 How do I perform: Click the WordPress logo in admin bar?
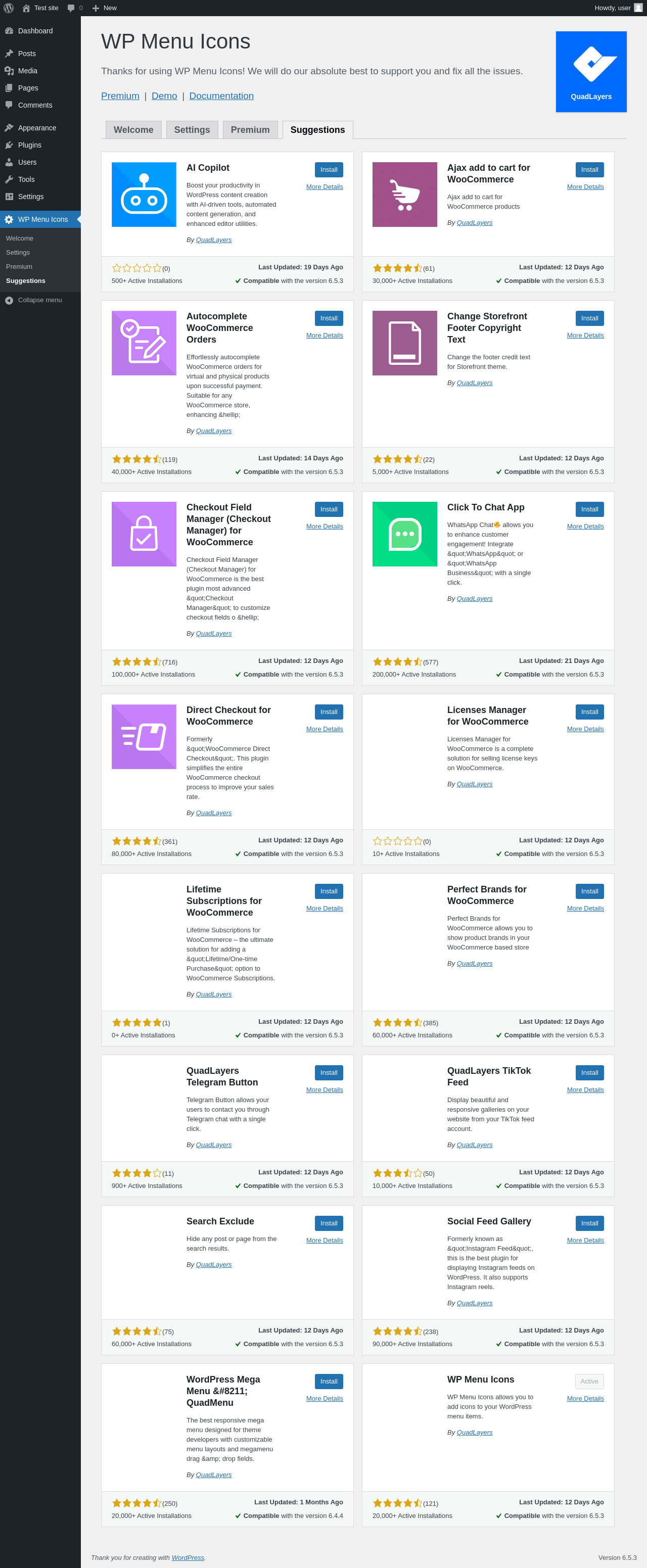[x=9, y=8]
